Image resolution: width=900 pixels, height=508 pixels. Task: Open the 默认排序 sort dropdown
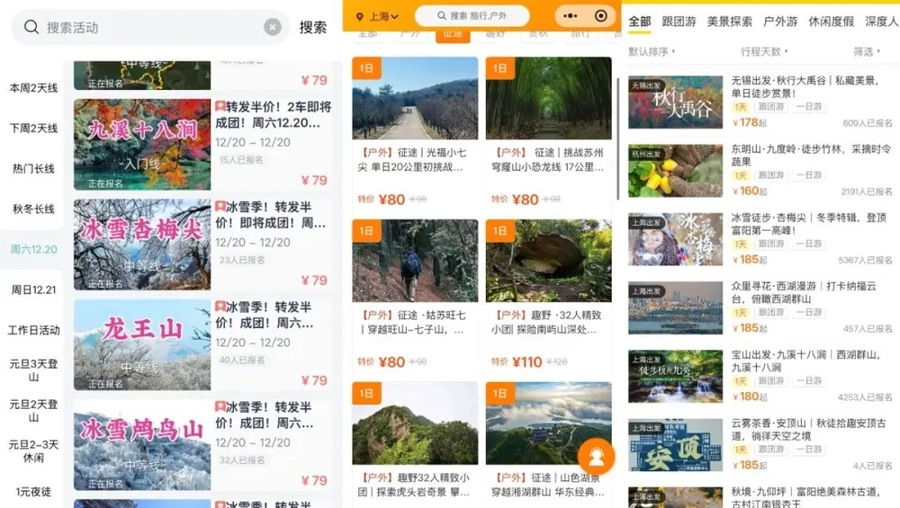pos(650,51)
